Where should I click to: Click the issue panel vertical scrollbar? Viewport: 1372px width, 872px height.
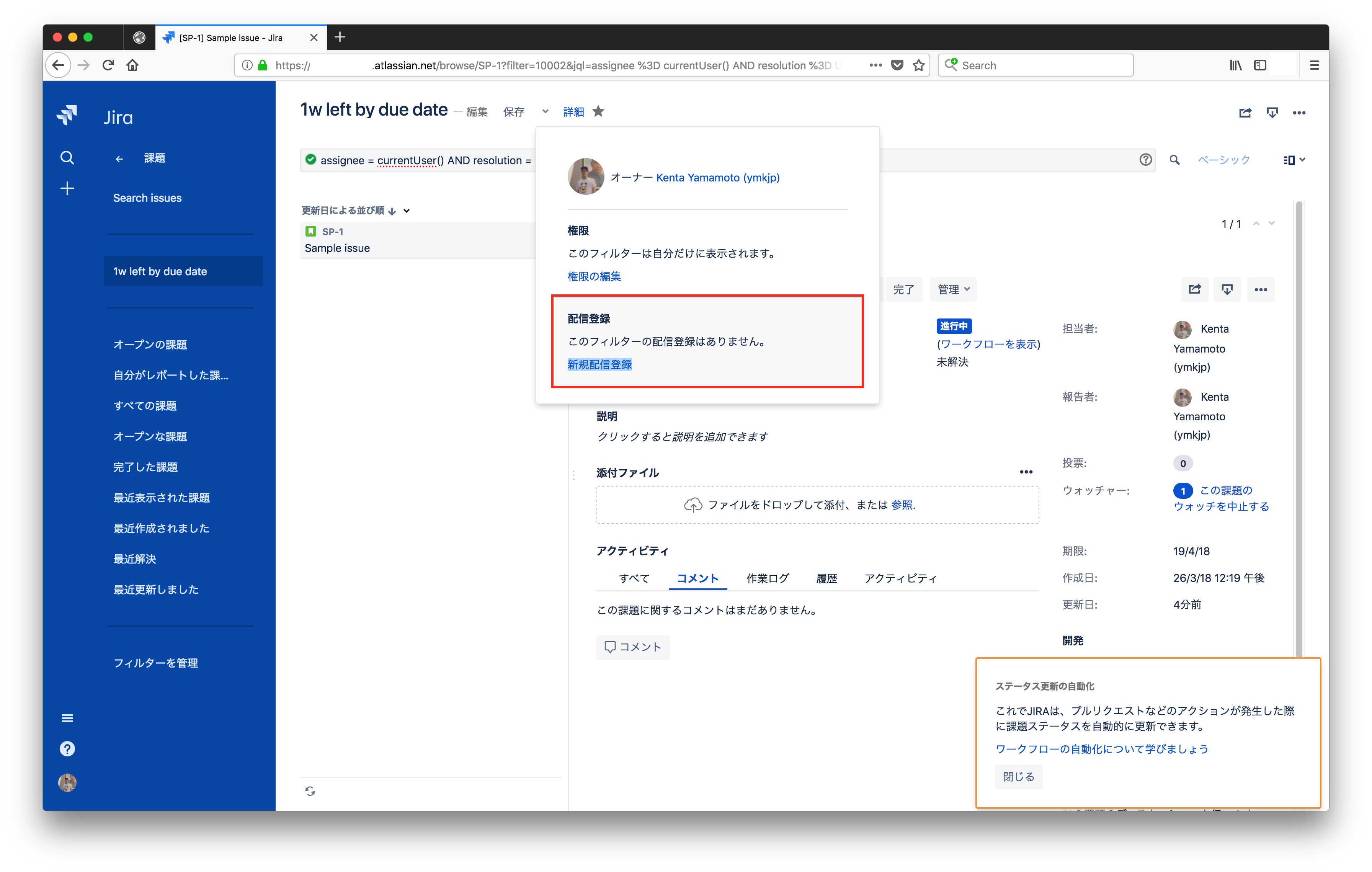pos(1298,427)
